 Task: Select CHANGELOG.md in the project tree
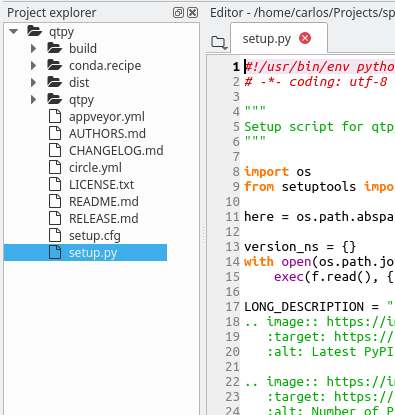tap(116, 151)
